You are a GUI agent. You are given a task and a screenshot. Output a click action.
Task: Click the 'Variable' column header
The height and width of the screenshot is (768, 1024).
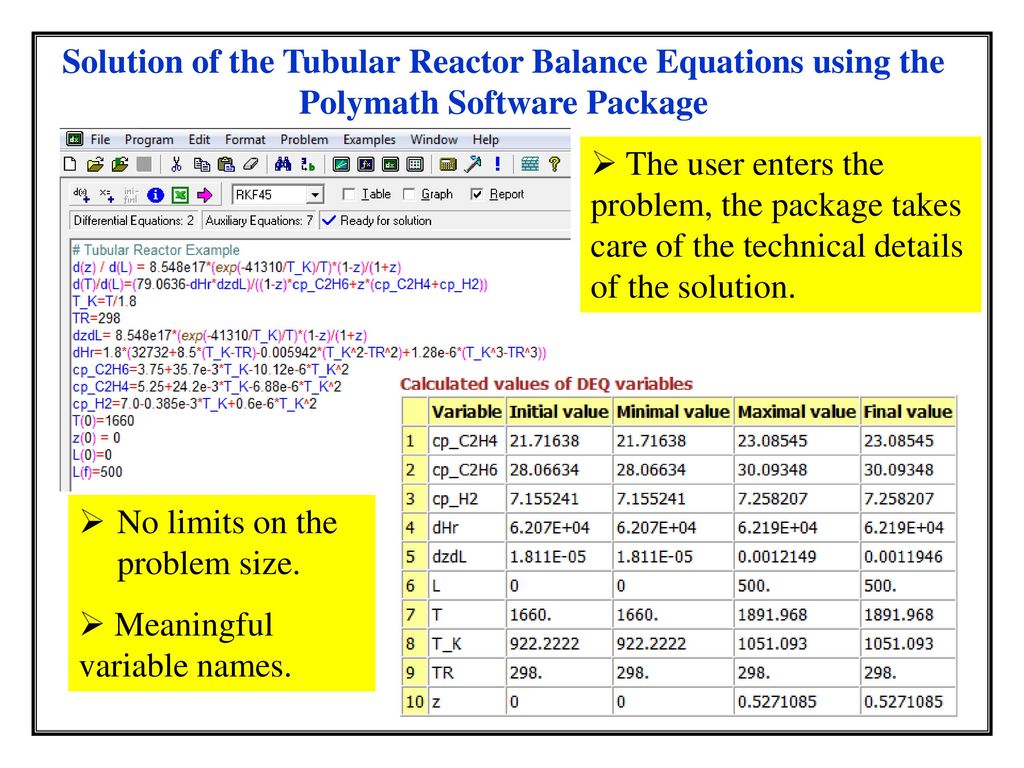pos(466,411)
